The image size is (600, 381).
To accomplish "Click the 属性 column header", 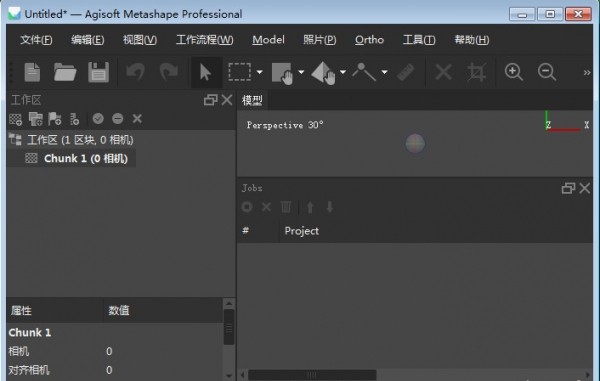I will click(x=55, y=310).
